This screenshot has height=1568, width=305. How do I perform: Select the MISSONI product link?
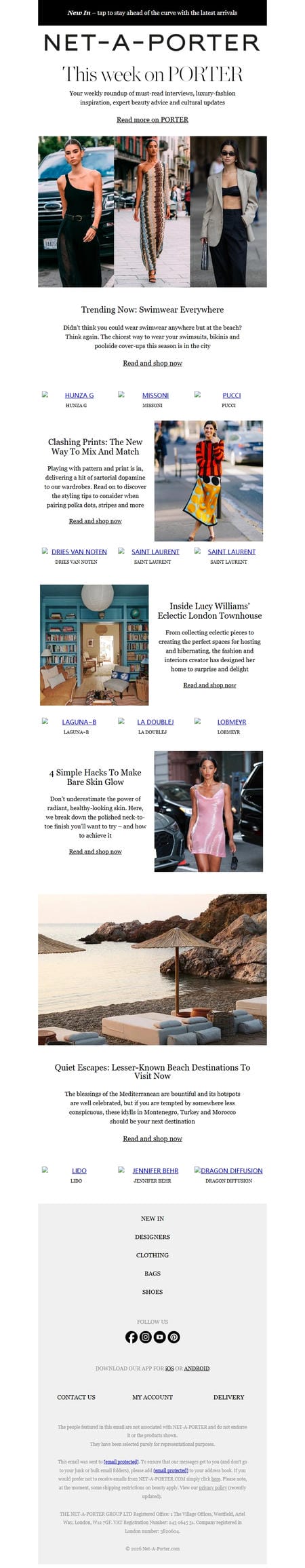pos(155,395)
